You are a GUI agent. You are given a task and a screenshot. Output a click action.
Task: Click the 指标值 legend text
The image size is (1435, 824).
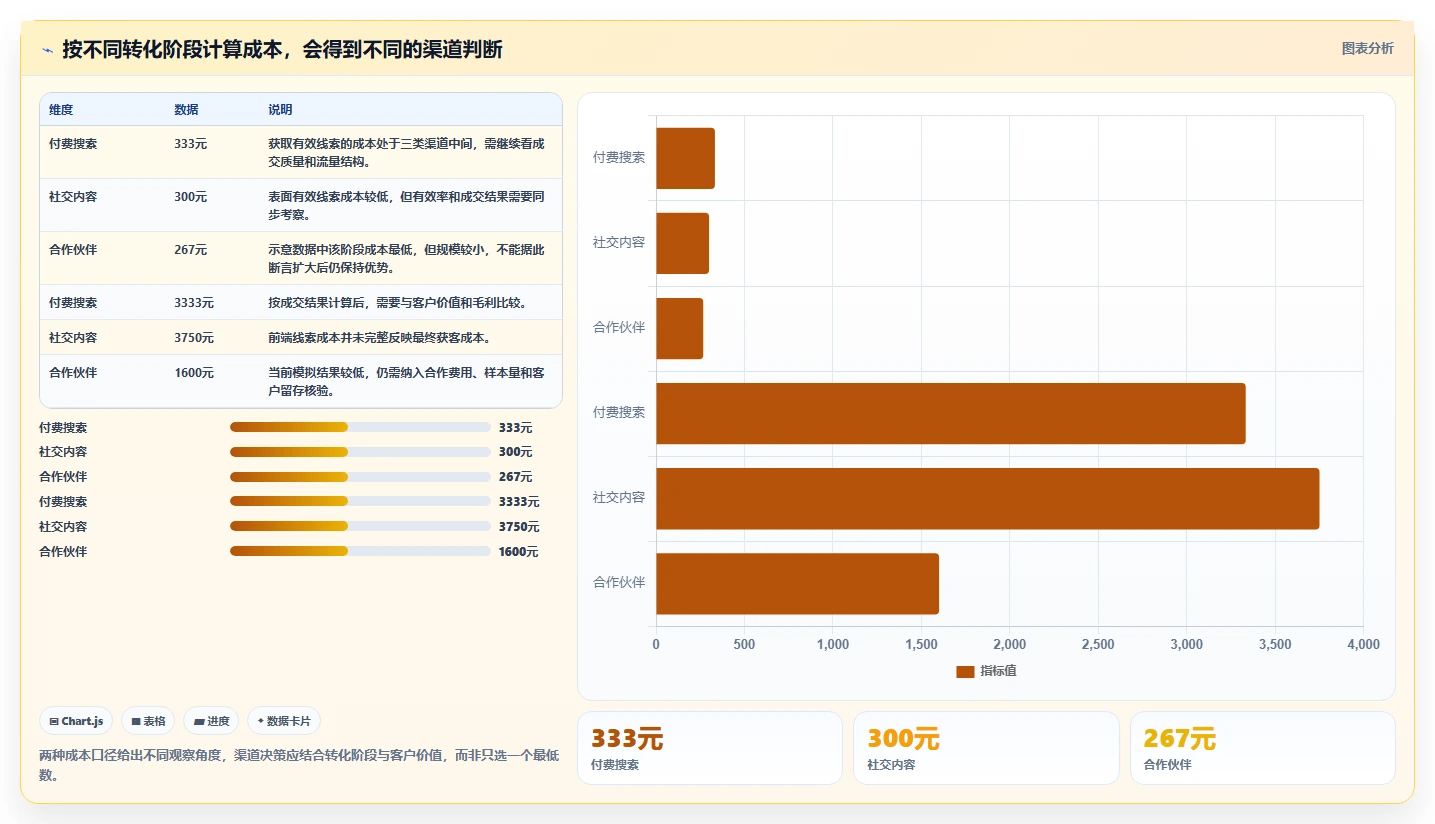click(x=998, y=671)
